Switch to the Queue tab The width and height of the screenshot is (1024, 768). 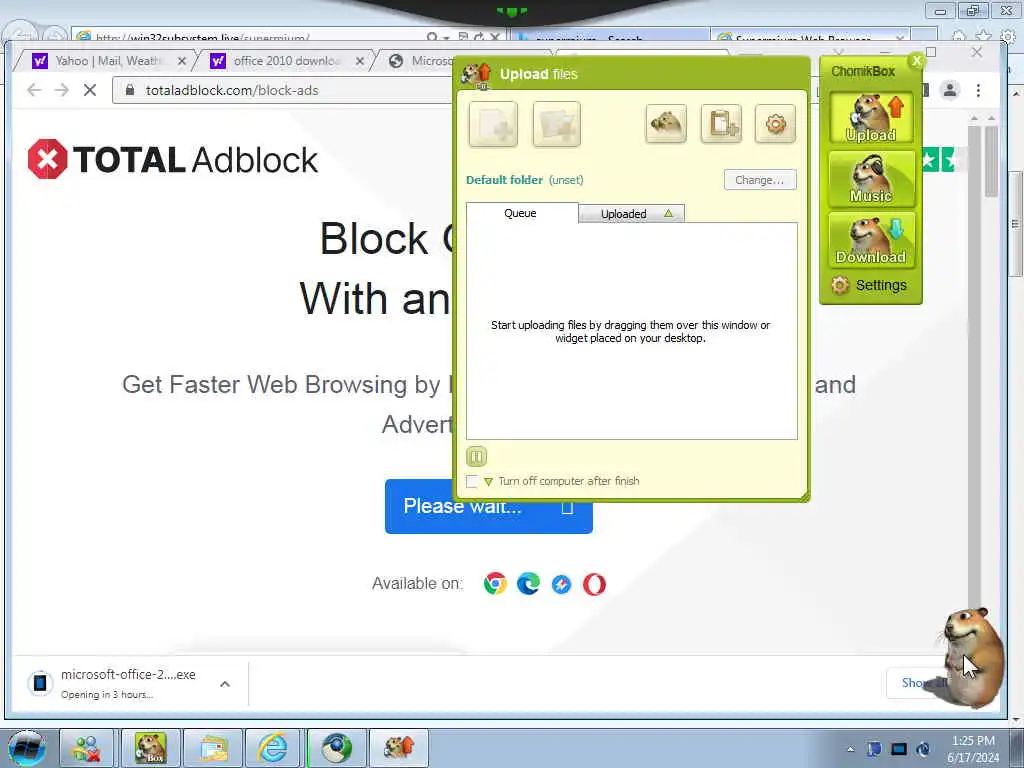click(521, 213)
